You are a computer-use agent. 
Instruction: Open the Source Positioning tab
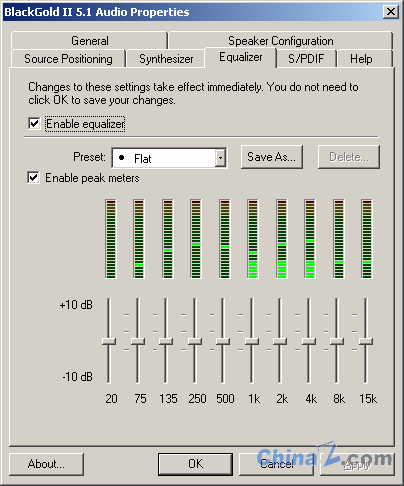68,59
